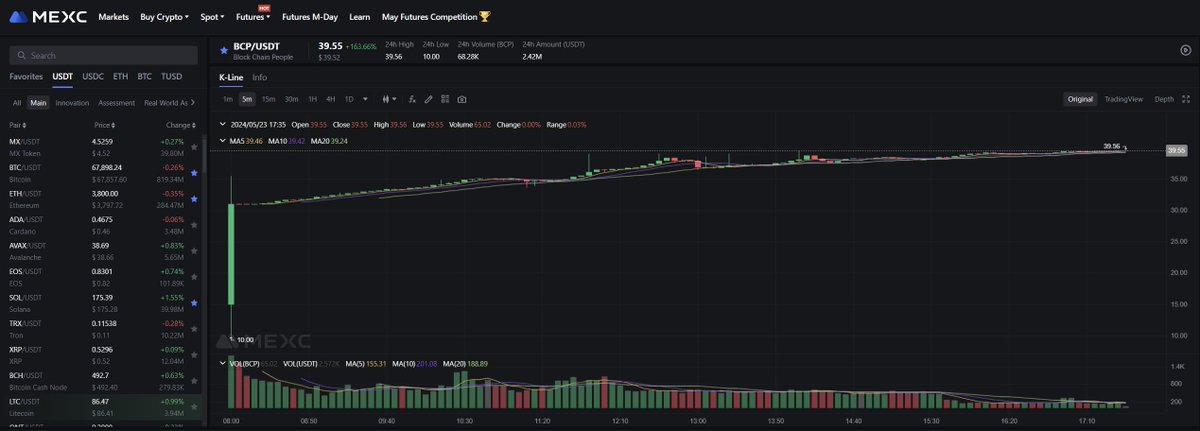Toggle favorite star for ETH/USDT row
This screenshot has height=431, width=1200.
[193, 199]
